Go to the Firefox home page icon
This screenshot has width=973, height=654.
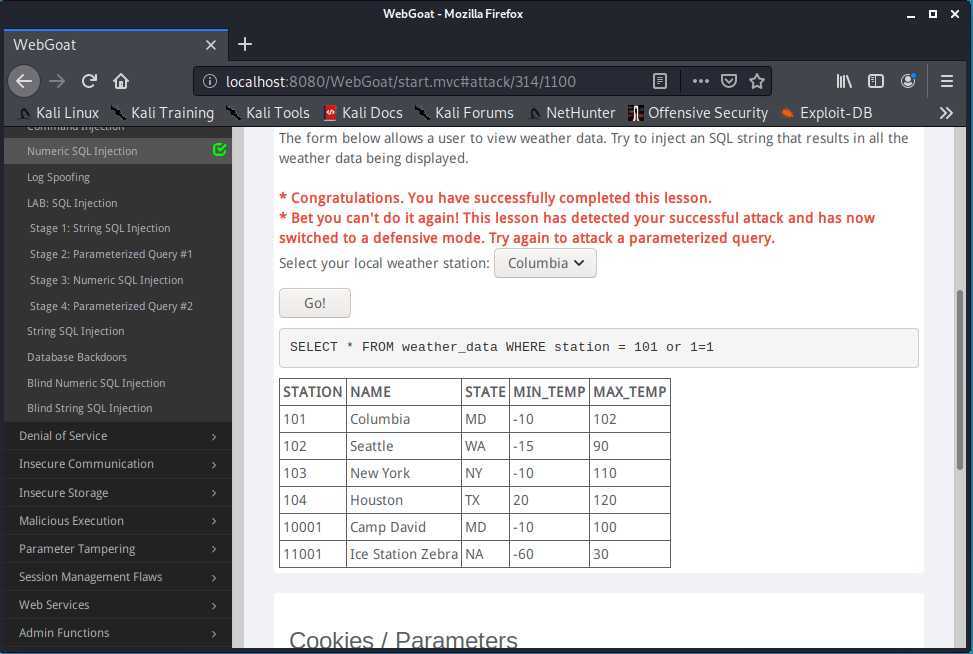(121, 81)
